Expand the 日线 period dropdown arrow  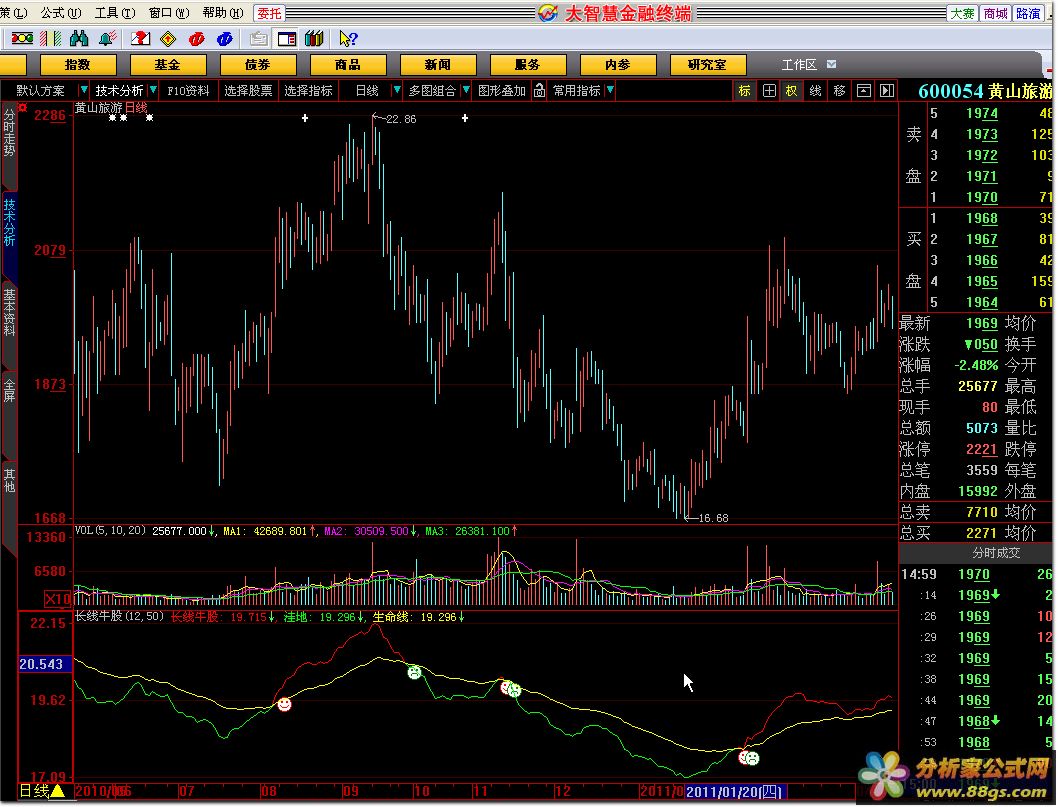pyautogui.click(x=397, y=90)
